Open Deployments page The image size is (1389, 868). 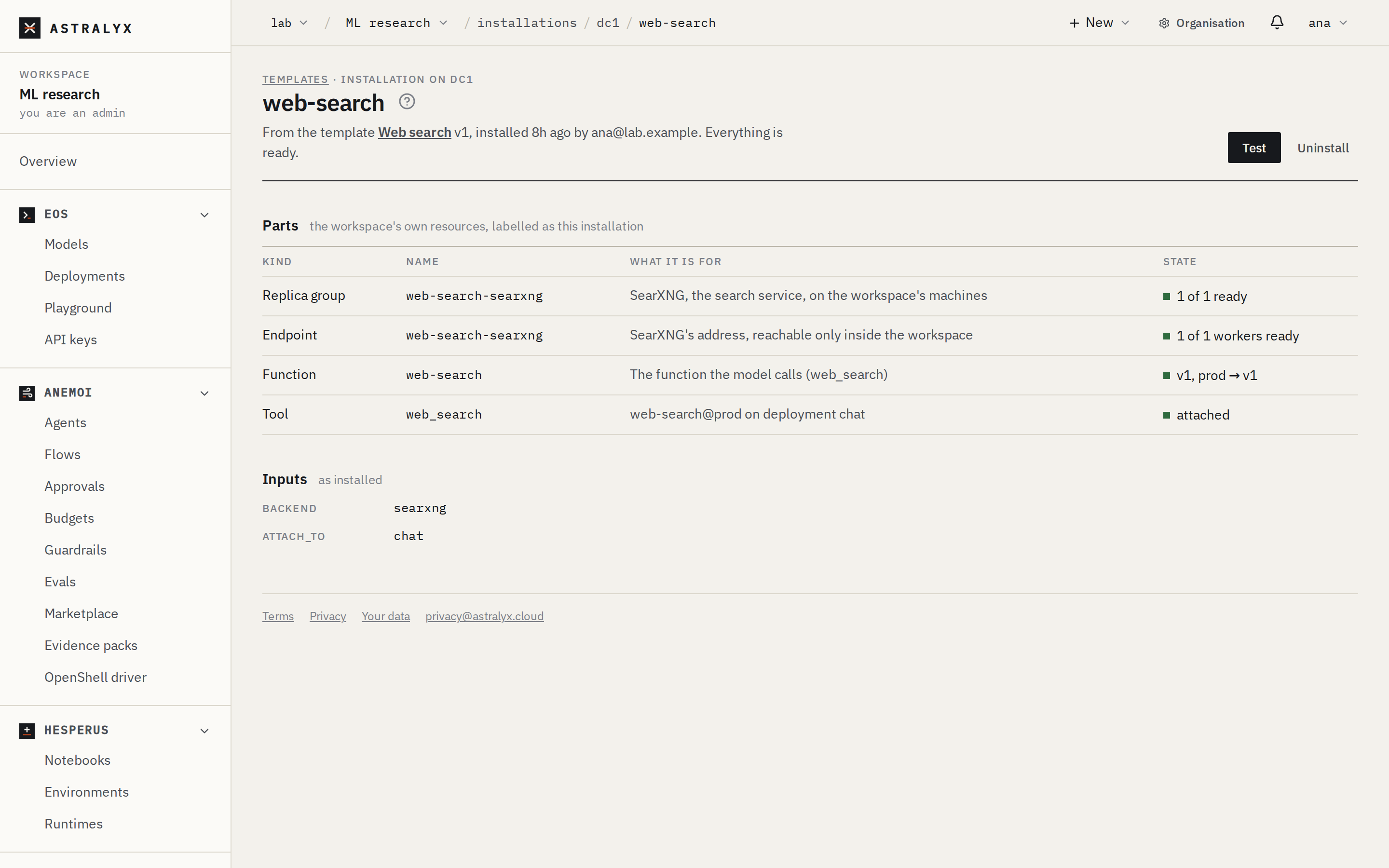coord(85,276)
